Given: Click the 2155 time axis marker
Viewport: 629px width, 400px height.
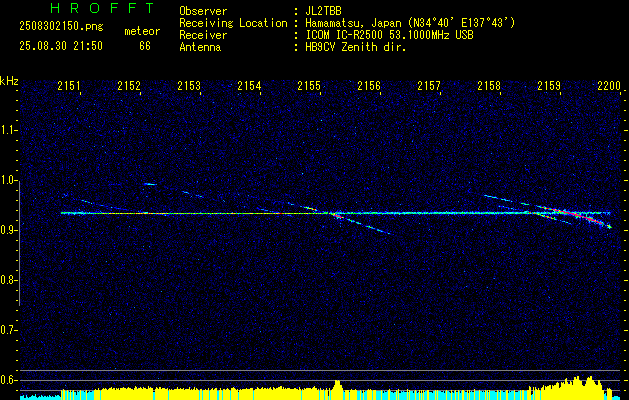Looking at the screenshot, I should (x=309, y=86).
